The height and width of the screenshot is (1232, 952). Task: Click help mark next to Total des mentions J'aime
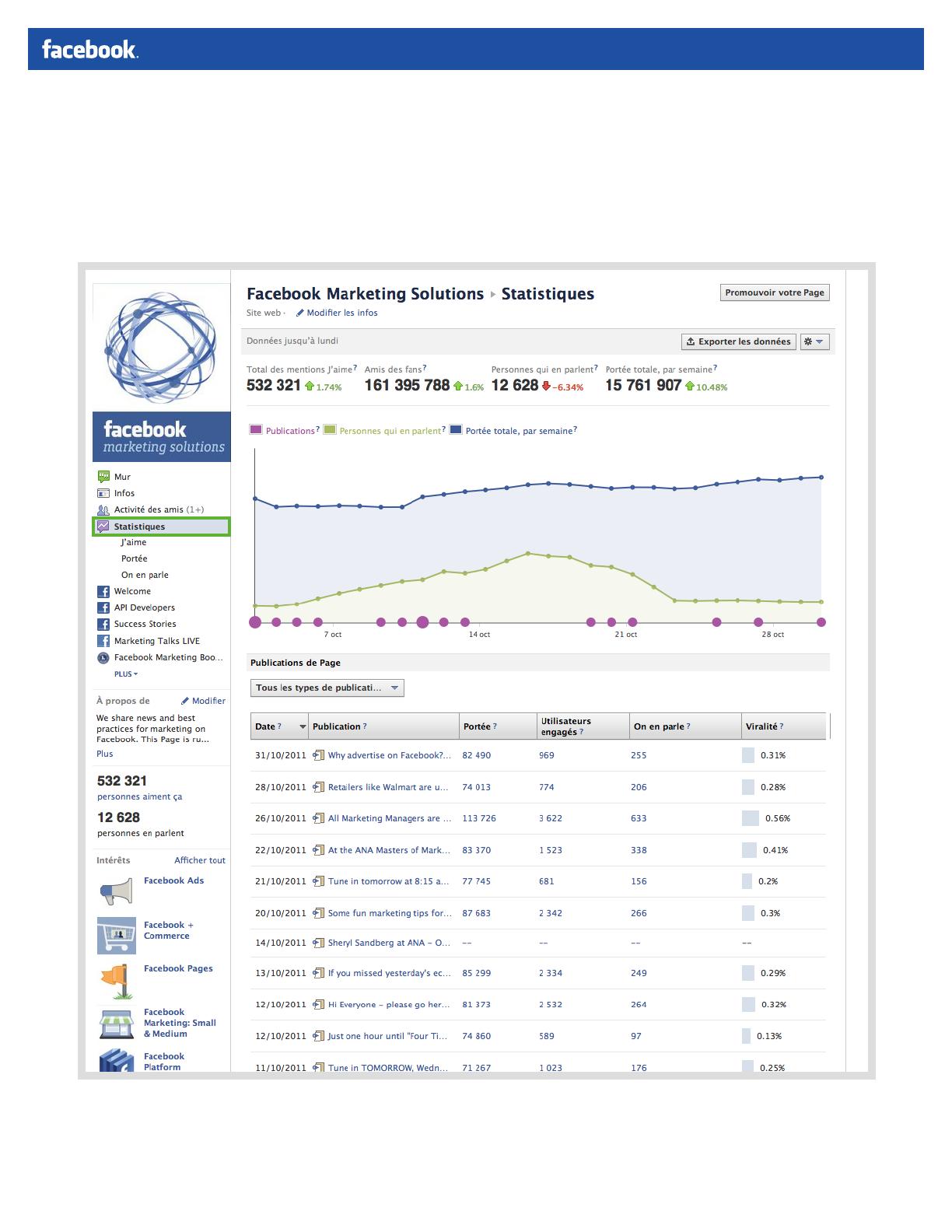[355, 368]
